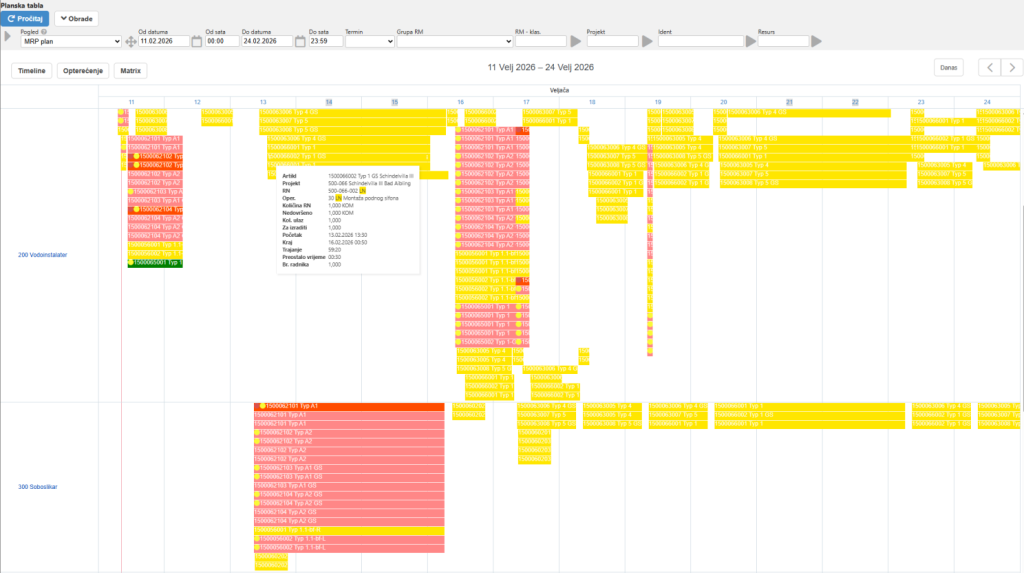The image size is (1024, 573).
Task: Go to next date range arrow
Action: (x=1012, y=67)
